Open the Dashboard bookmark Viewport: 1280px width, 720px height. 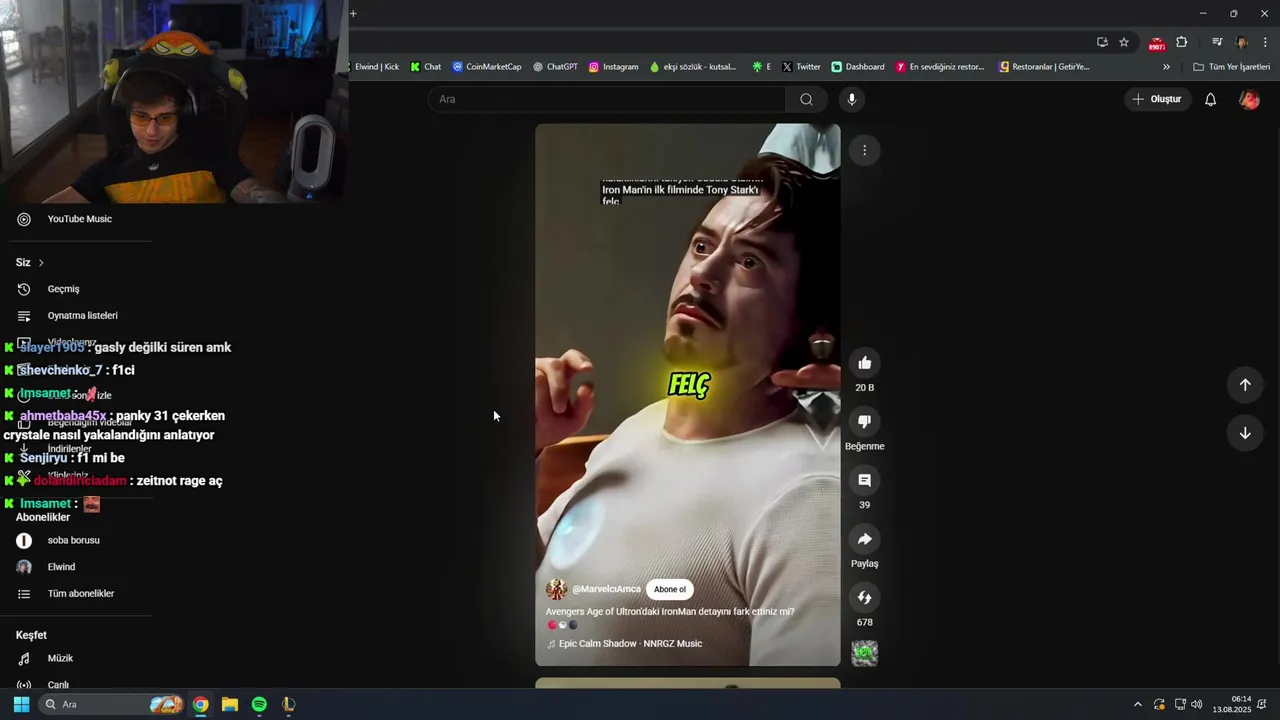coord(858,67)
